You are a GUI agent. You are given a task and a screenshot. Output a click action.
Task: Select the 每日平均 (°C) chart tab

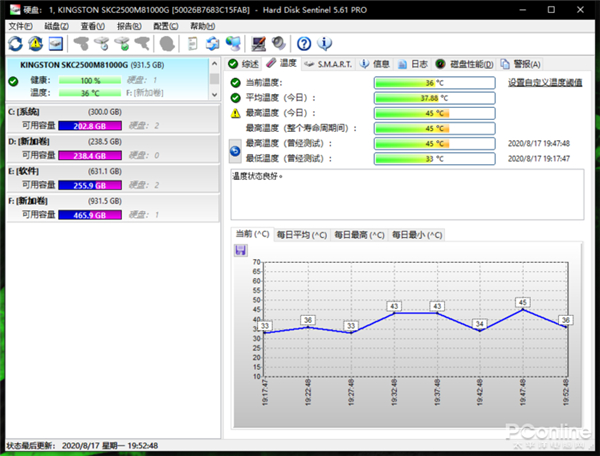tap(301, 235)
